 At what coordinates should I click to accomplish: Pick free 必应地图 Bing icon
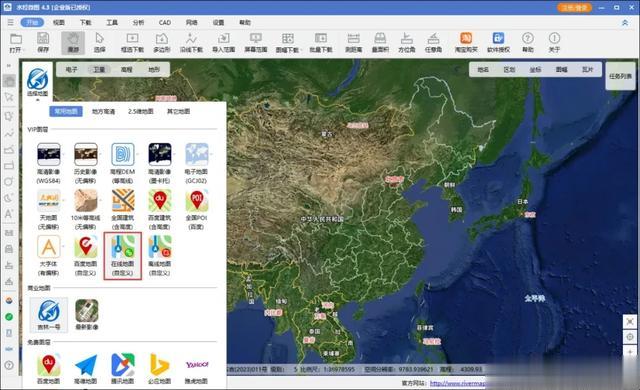160,369
